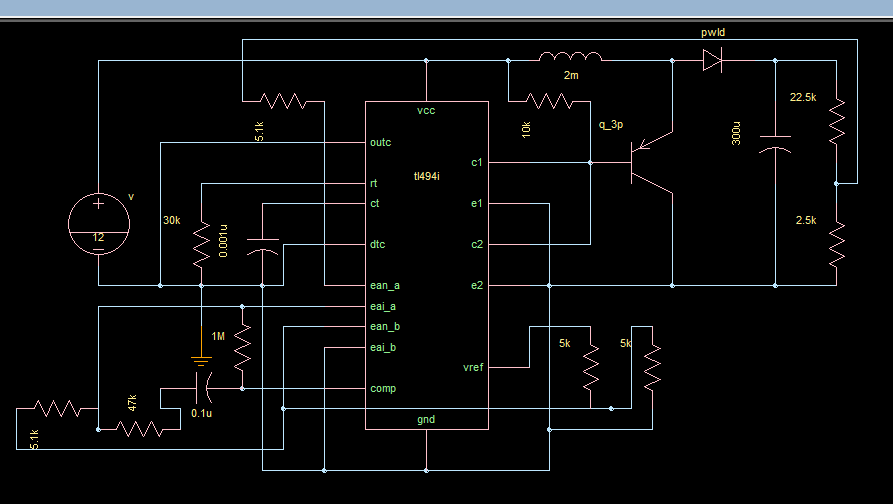Select the 2m inductance value text

pos(571,75)
